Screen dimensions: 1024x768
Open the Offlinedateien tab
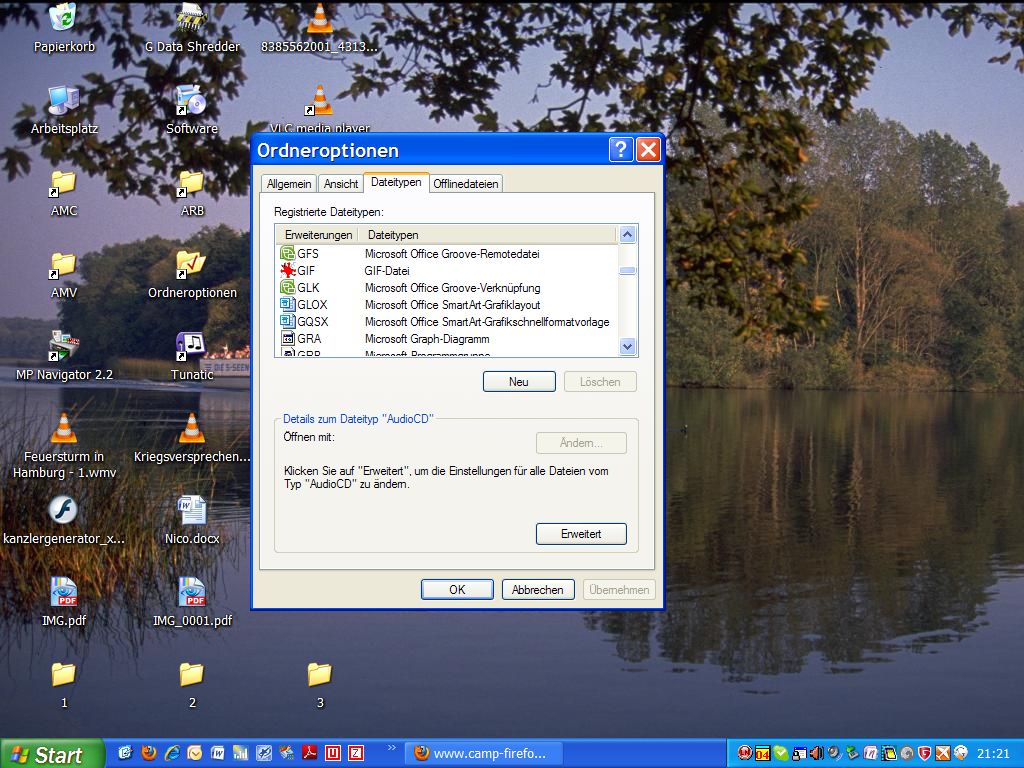click(x=466, y=184)
